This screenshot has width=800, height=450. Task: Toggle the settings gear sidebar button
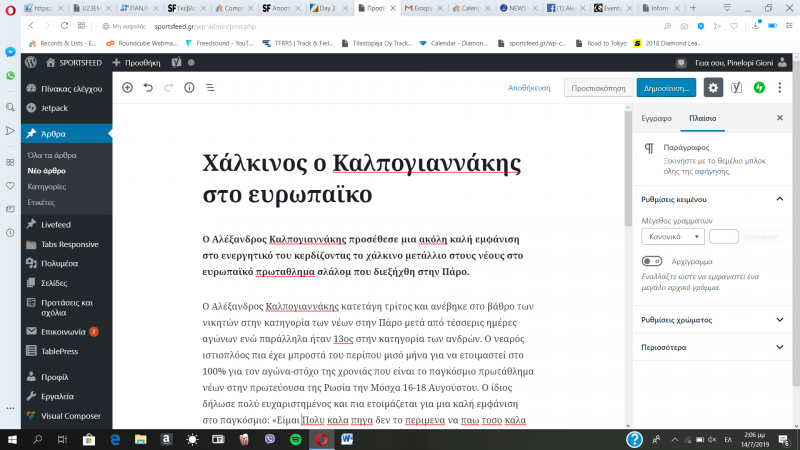pos(713,88)
